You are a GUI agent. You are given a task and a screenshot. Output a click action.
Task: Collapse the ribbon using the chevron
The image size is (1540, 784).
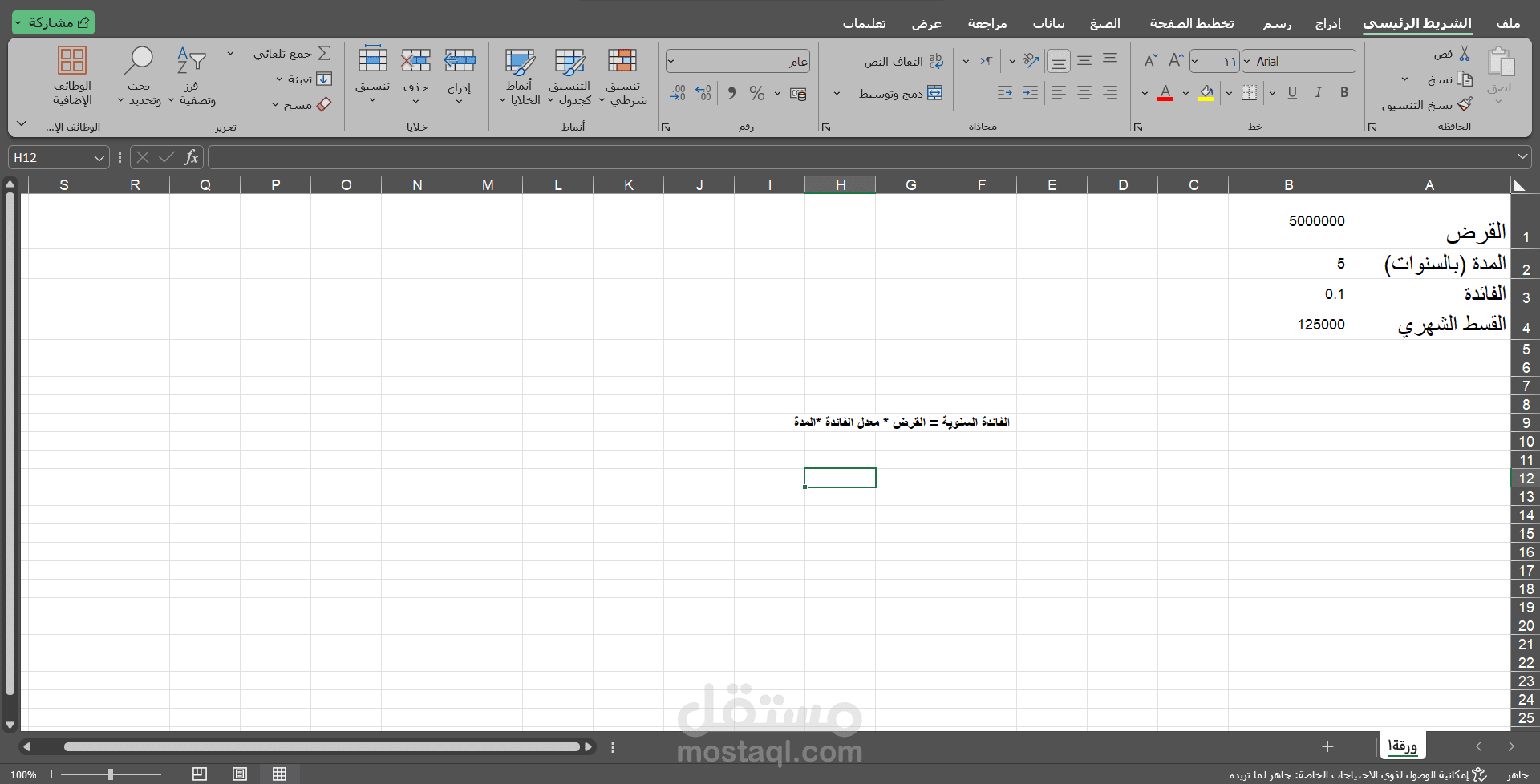pos(22,123)
